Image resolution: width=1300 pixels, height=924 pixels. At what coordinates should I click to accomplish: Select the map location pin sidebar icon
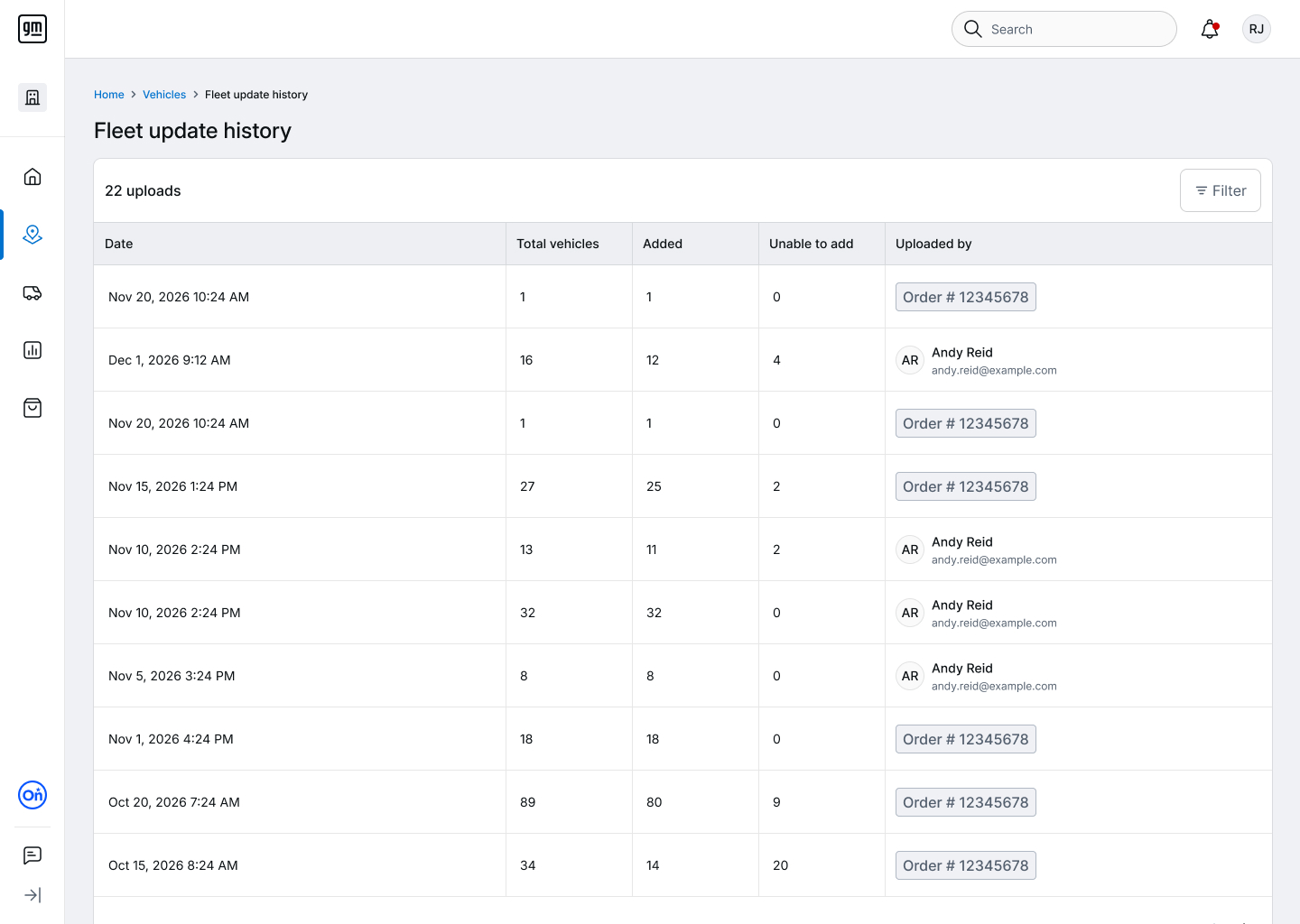coord(32,235)
